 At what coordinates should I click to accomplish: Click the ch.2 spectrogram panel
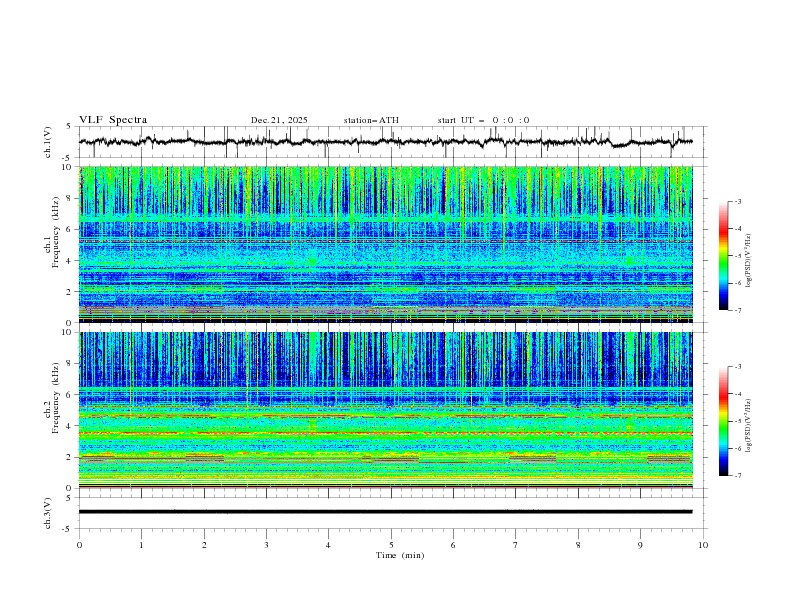[x=385, y=410]
